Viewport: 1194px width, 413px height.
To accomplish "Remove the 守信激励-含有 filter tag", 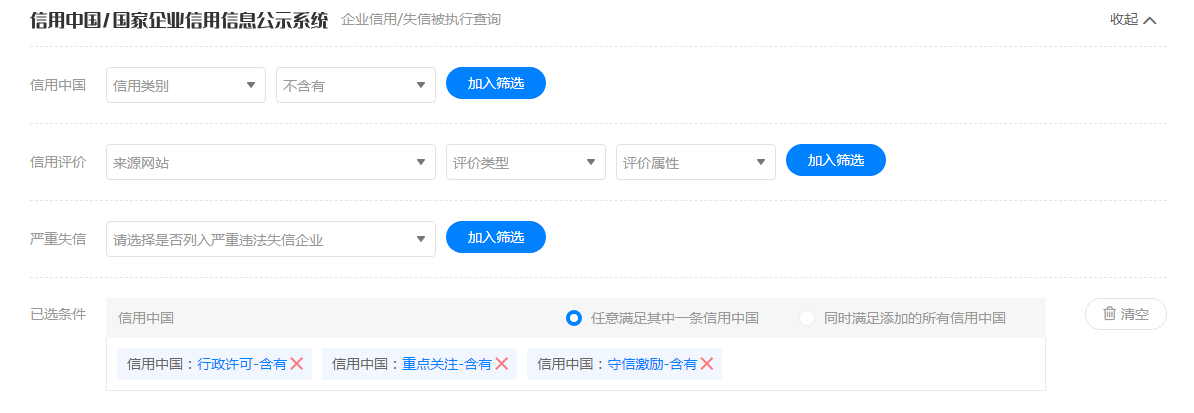I will (707, 364).
